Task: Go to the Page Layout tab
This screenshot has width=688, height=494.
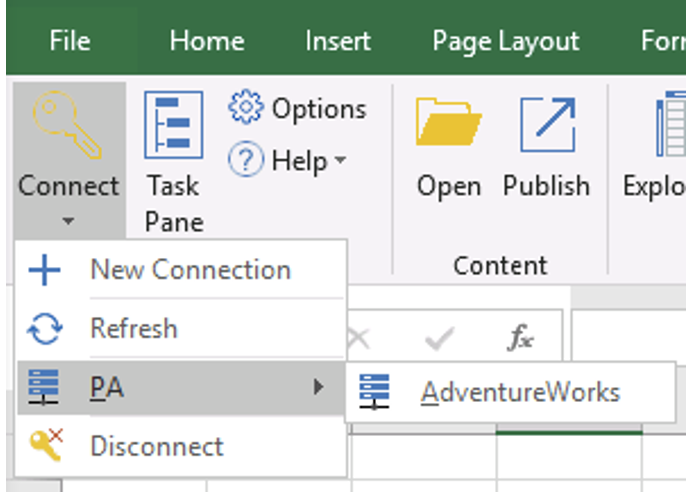Action: pyautogui.click(x=505, y=41)
